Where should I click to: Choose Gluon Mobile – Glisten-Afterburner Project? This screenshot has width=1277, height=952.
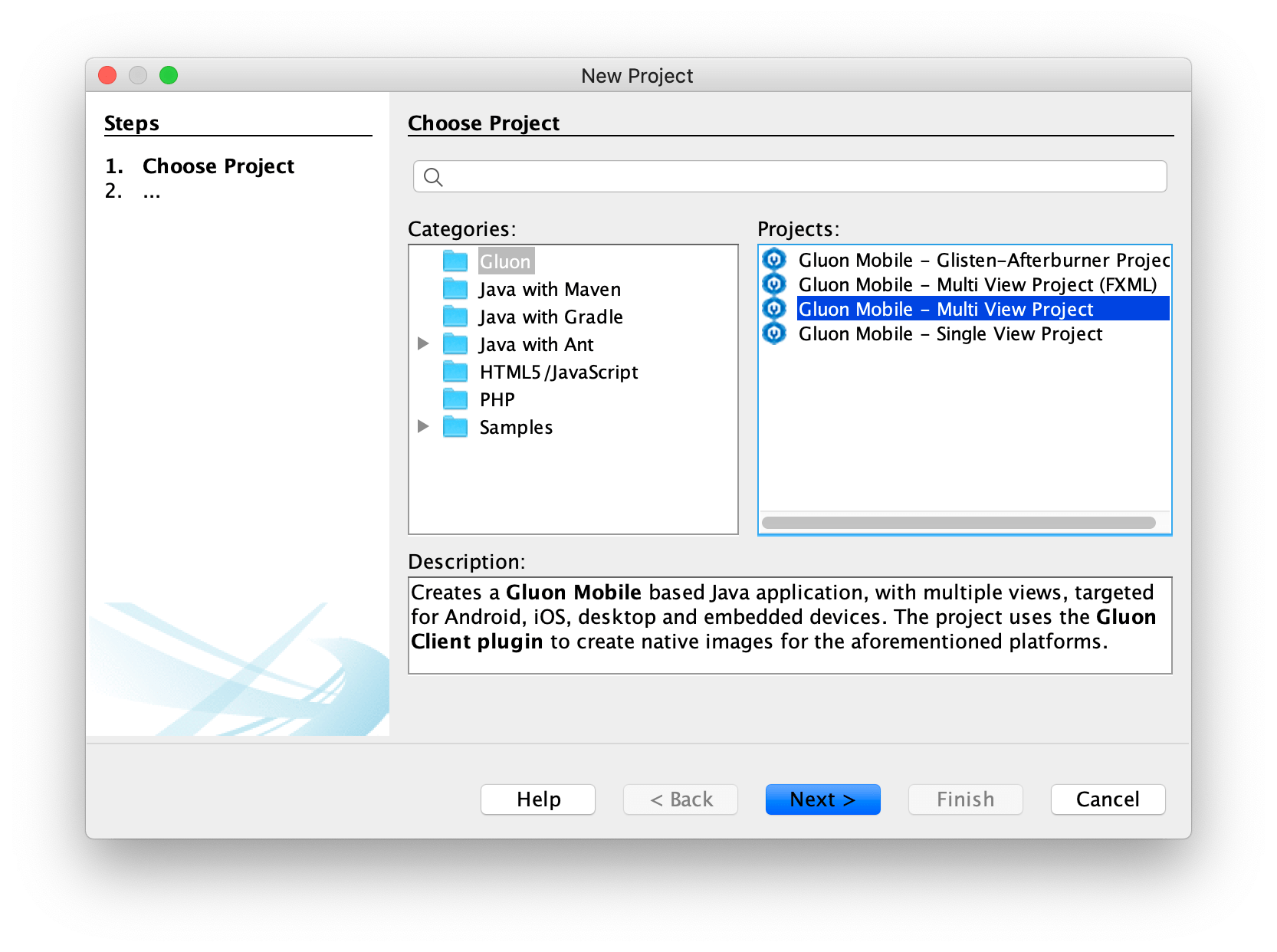point(983,260)
